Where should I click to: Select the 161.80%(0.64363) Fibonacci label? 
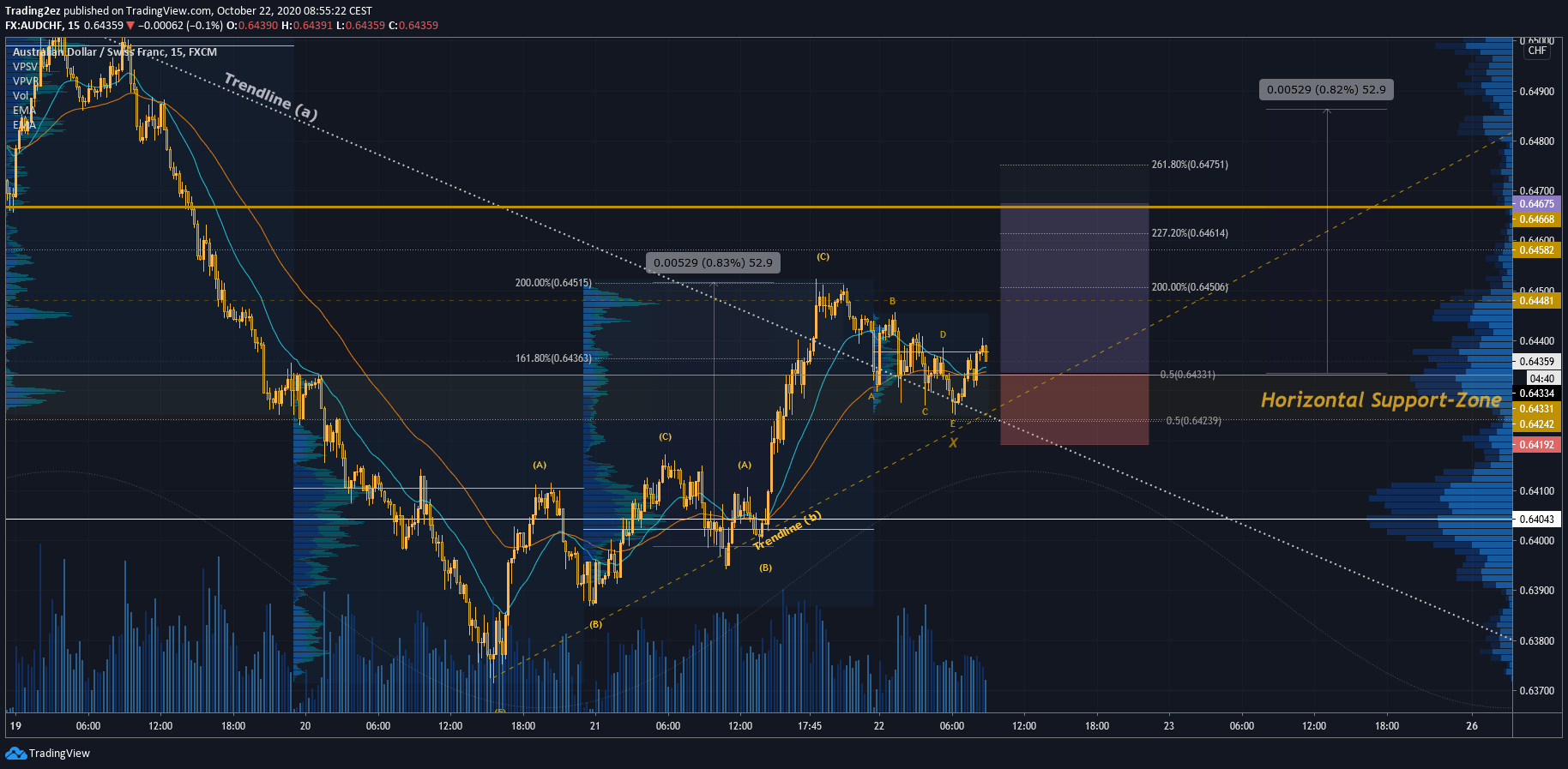(553, 358)
